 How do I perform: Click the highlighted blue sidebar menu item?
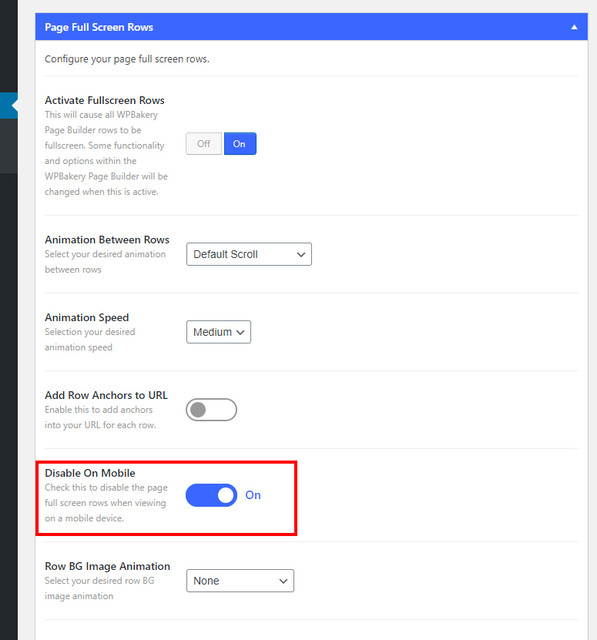coord(9,106)
